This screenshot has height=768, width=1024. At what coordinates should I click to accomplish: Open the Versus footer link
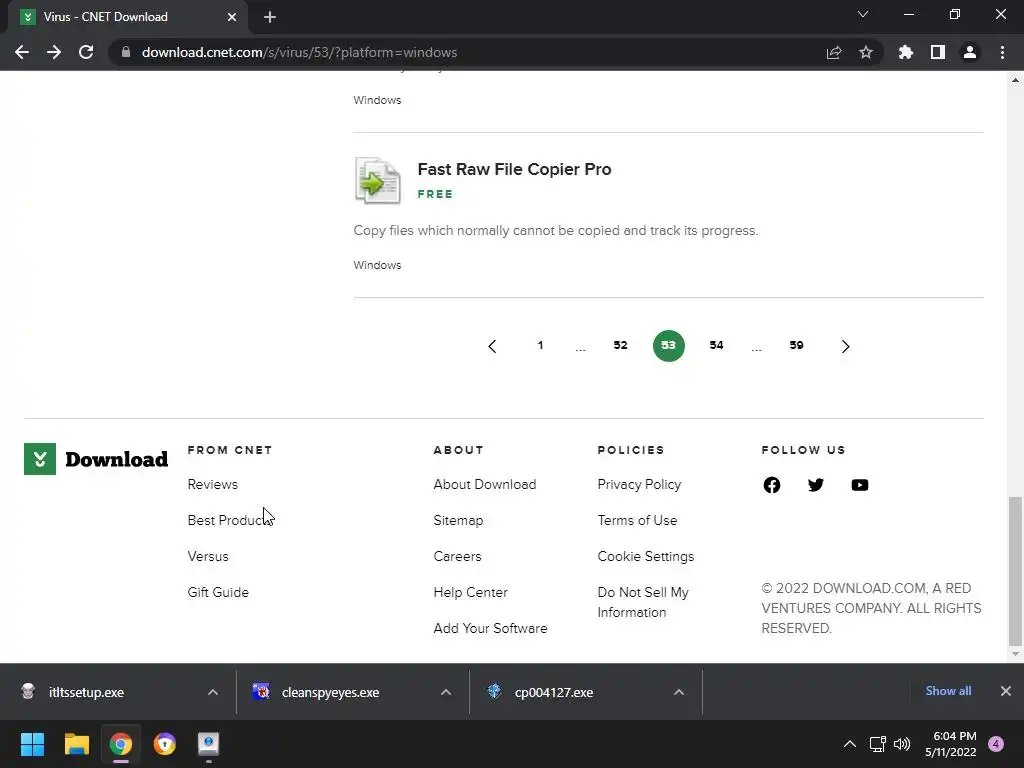coord(208,556)
